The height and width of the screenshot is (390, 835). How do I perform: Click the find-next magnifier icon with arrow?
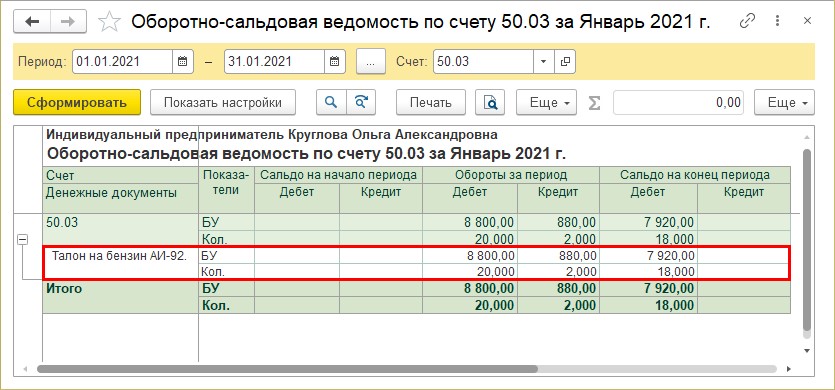[361, 102]
